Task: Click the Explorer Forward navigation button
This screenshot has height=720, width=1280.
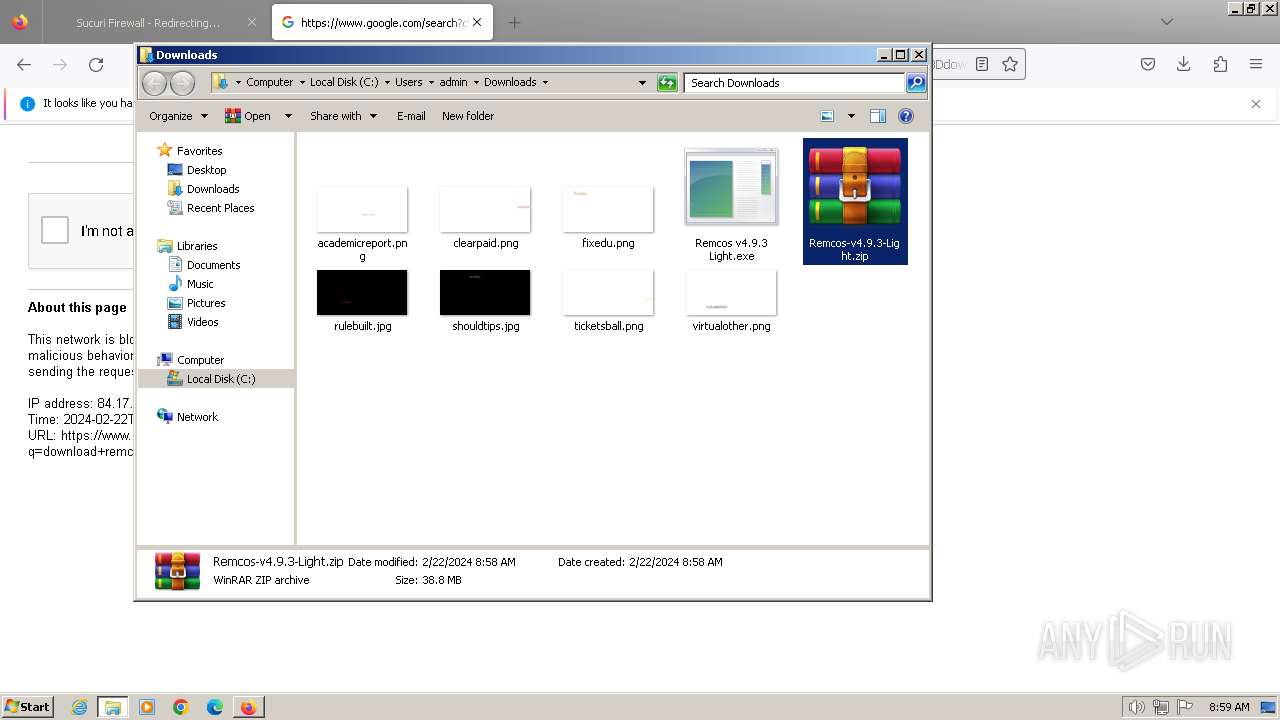Action: (182, 83)
